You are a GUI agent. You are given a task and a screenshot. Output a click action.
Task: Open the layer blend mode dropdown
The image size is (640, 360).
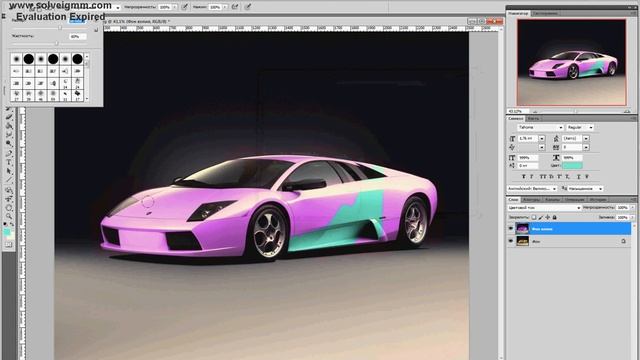pyautogui.click(x=544, y=208)
